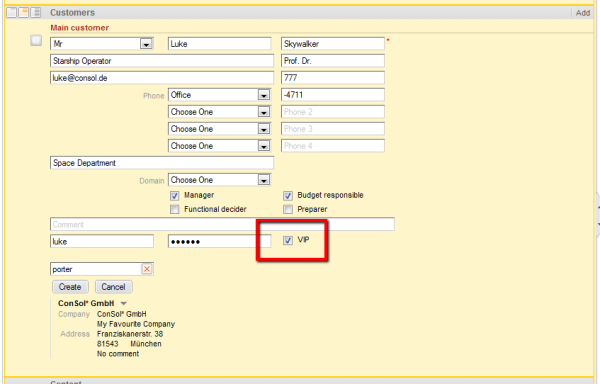Check the Preparer checkbox
This screenshot has height=384, width=600.
tap(288, 209)
